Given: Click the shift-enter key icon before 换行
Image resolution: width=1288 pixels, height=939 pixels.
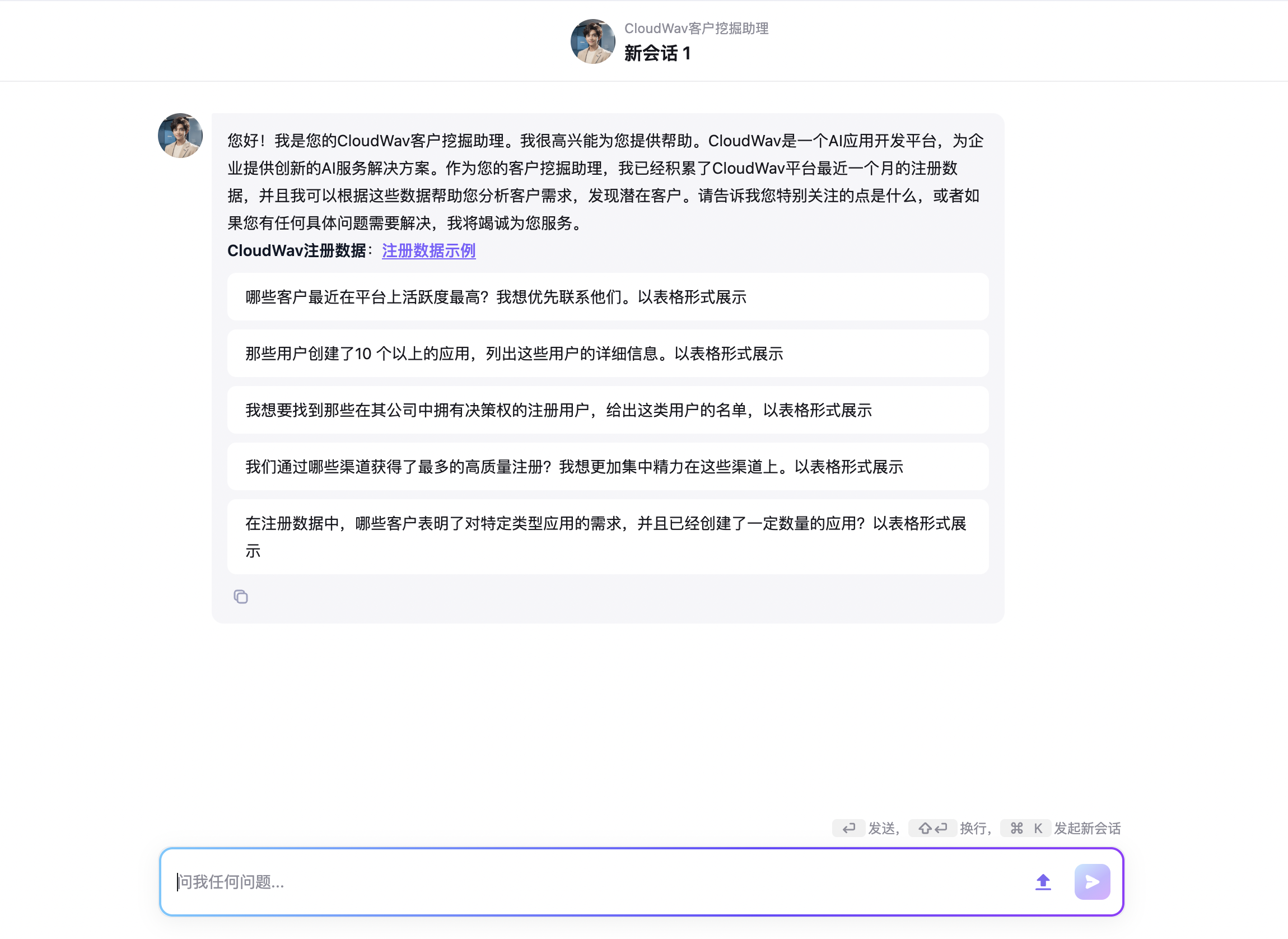Looking at the screenshot, I should 933,828.
